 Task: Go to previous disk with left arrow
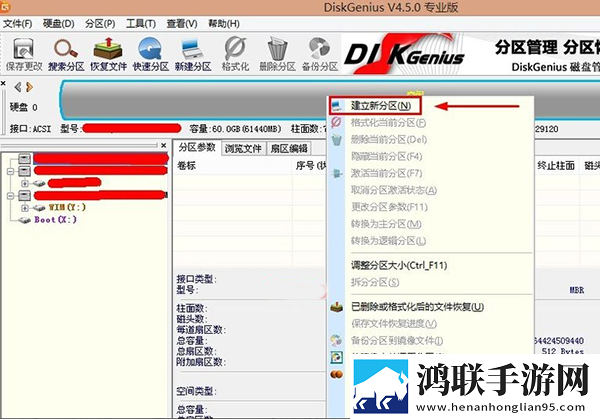click(18, 87)
